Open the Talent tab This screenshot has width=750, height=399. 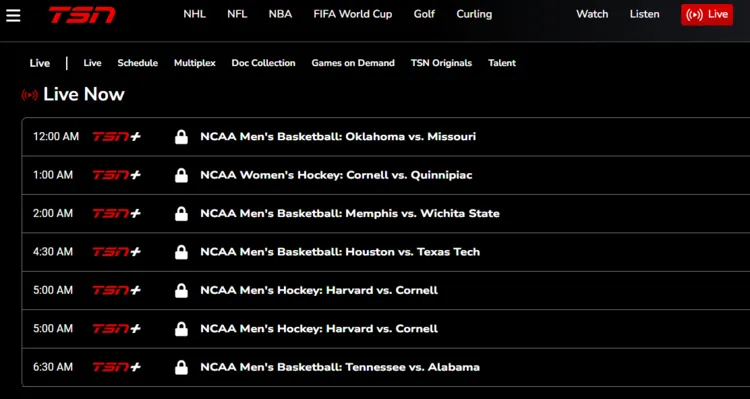(x=502, y=63)
